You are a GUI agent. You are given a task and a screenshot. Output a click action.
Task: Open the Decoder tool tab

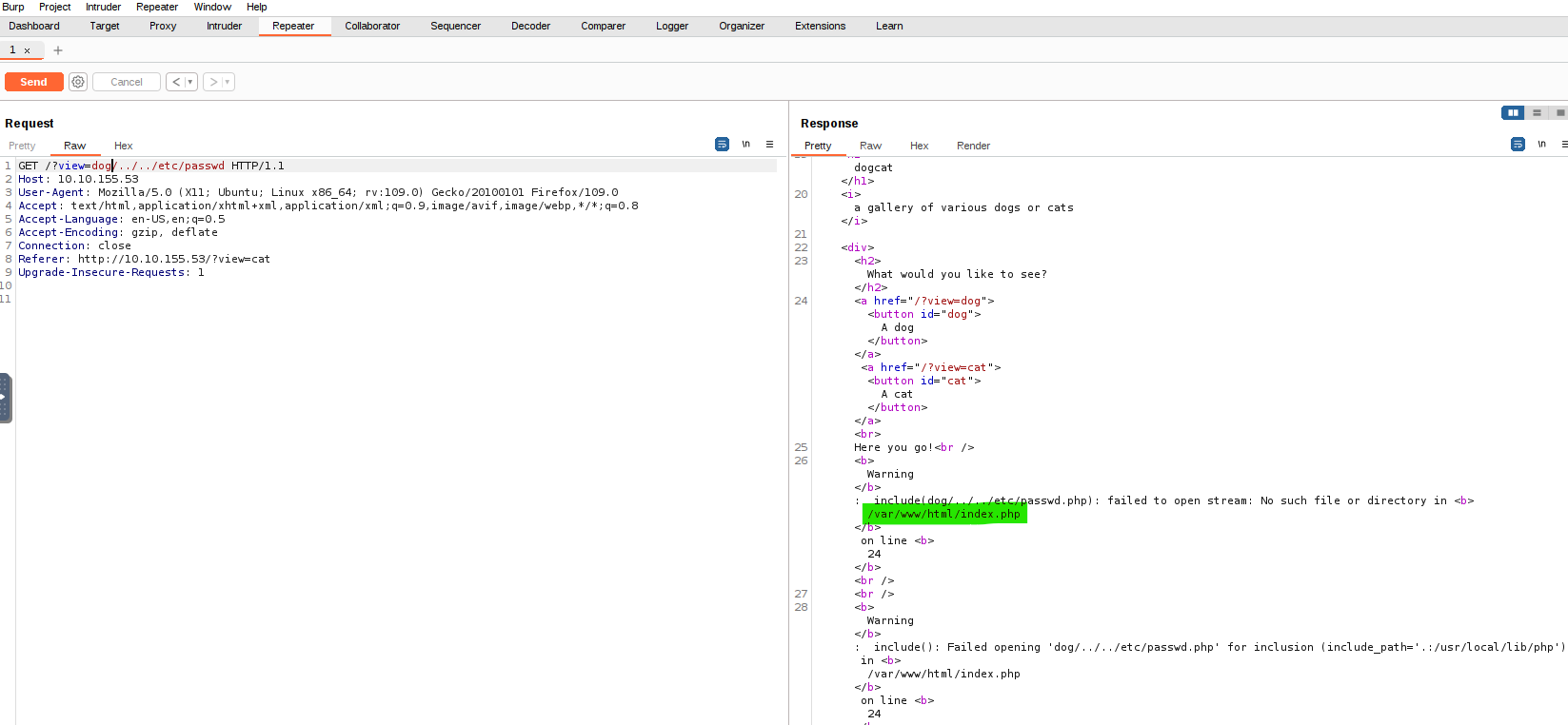tap(530, 26)
